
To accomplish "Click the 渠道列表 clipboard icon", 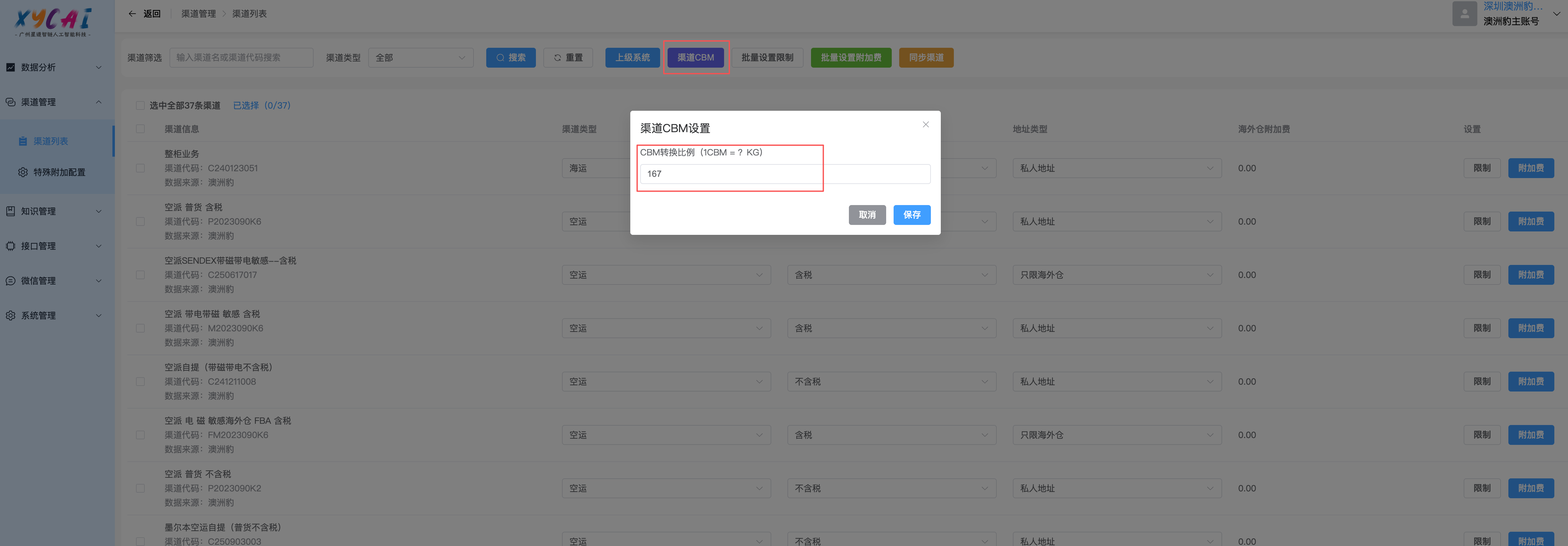I will (x=23, y=141).
